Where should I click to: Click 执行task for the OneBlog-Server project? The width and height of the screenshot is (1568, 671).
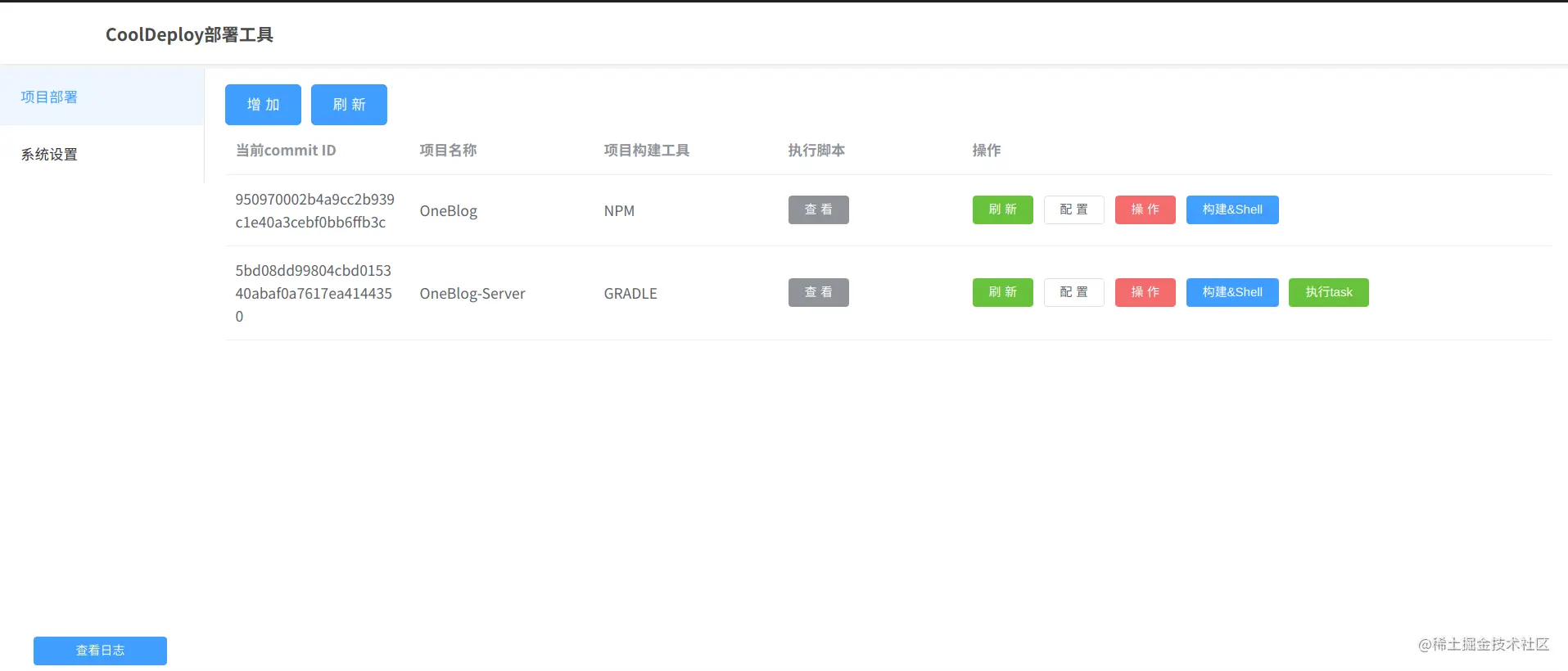(1328, 292)
